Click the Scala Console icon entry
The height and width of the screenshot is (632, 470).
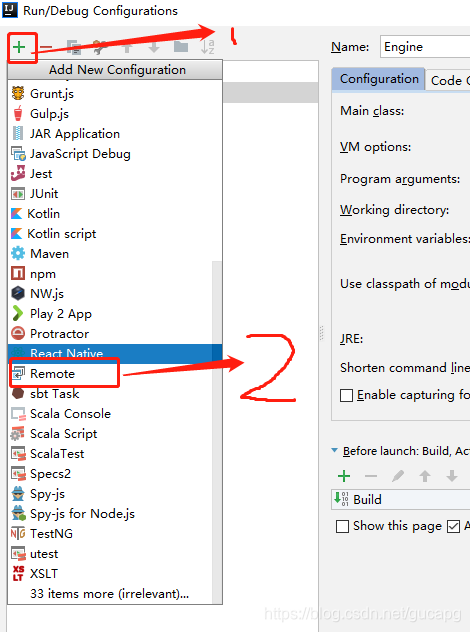point(18,414)
